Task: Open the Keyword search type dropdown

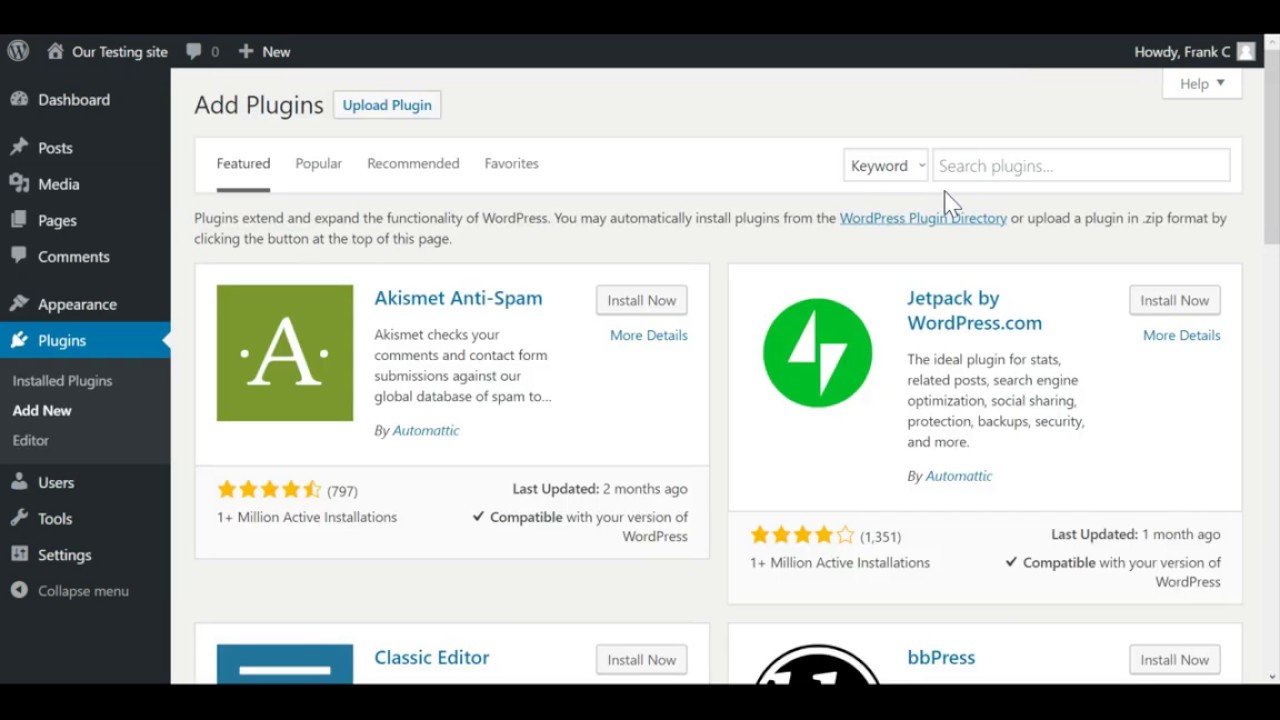Action: 886,166
